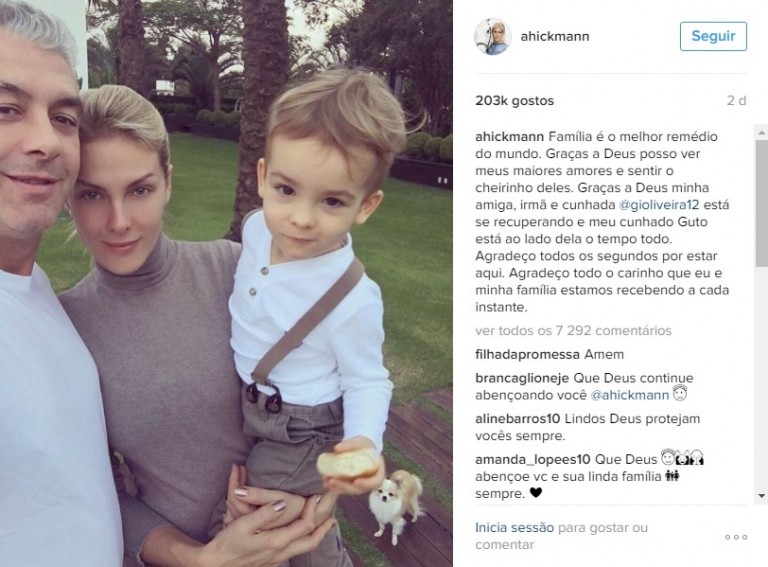Open commenter brancaglioneje's profile
This screenshot has width=768, height=567.
click(x=522, y=378)
